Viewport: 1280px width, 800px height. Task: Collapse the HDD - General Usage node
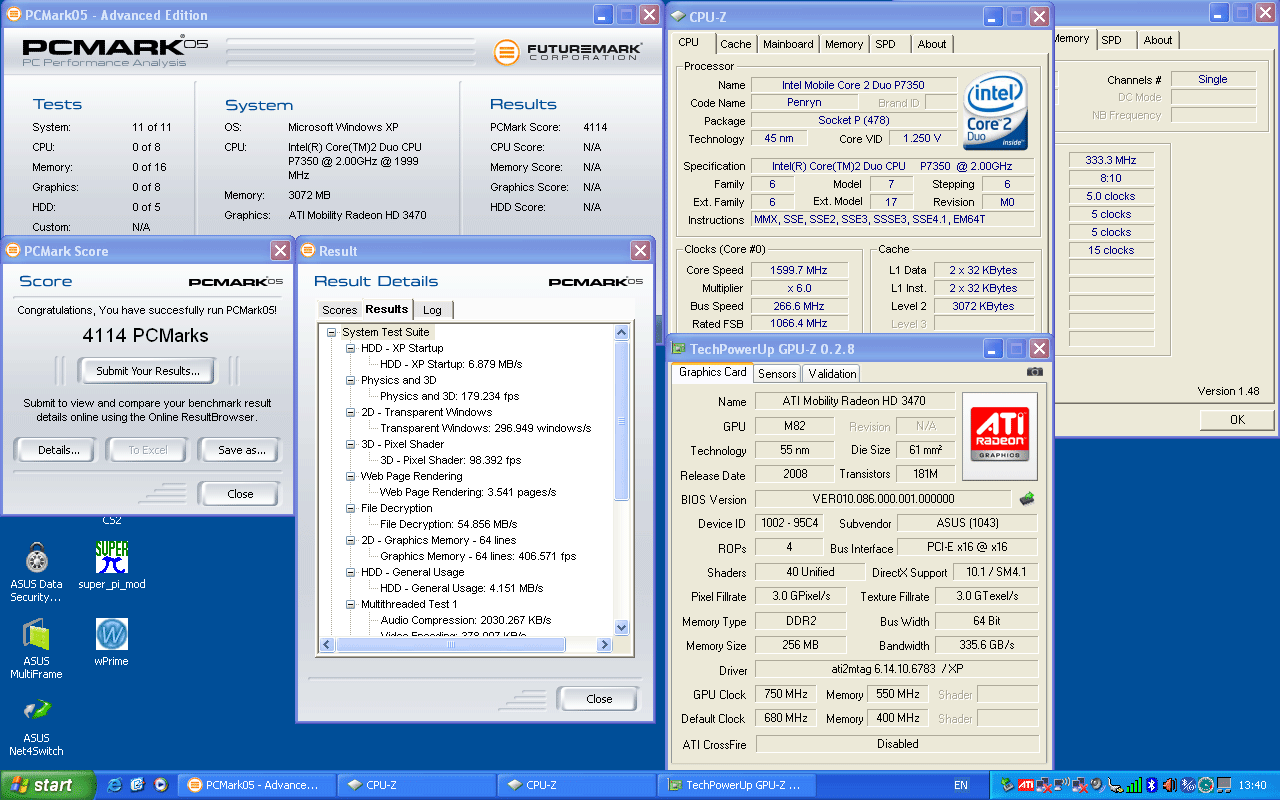(x=350, y=572)
